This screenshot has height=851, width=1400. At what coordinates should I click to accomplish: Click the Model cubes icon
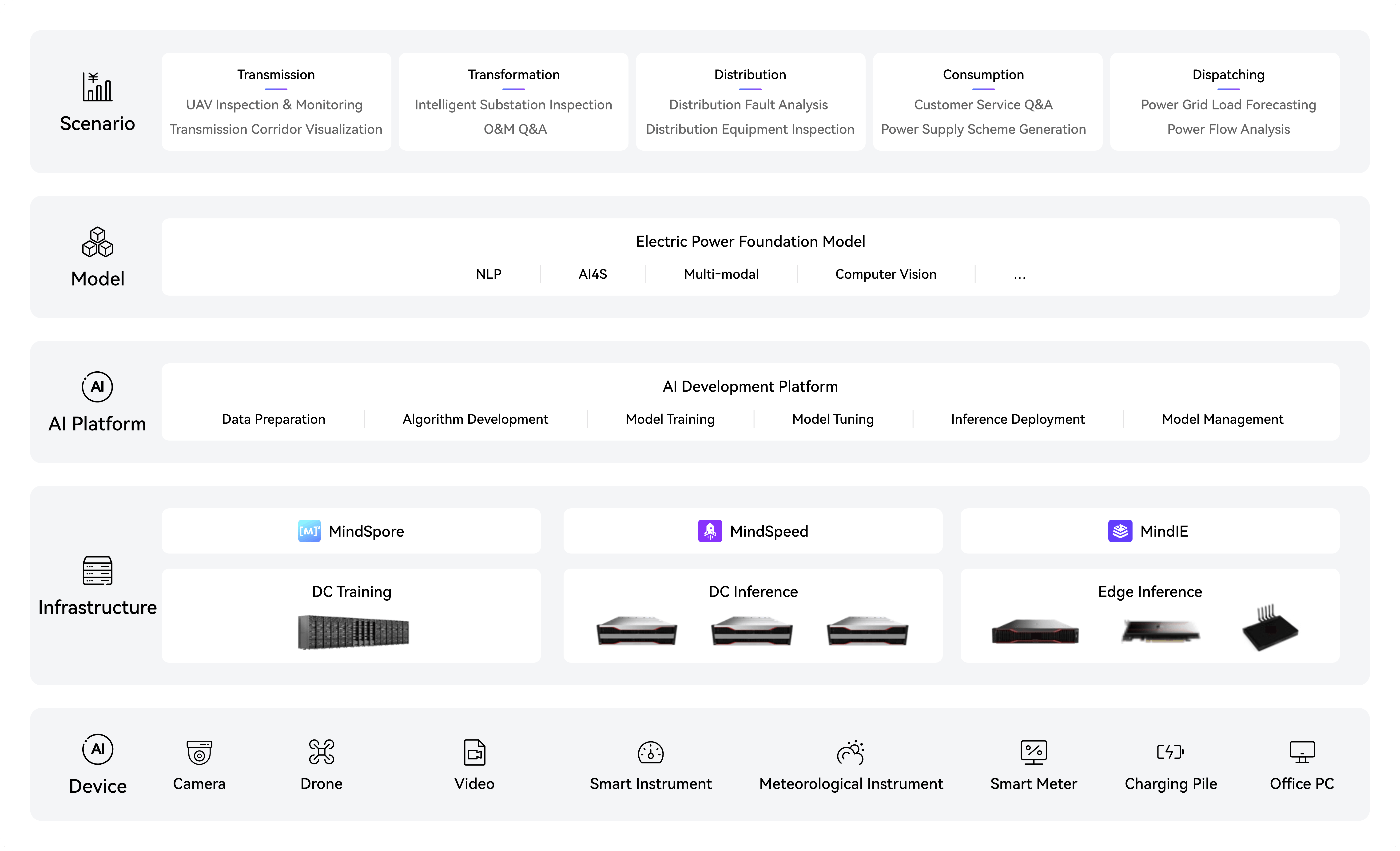(x=97, y=242)
